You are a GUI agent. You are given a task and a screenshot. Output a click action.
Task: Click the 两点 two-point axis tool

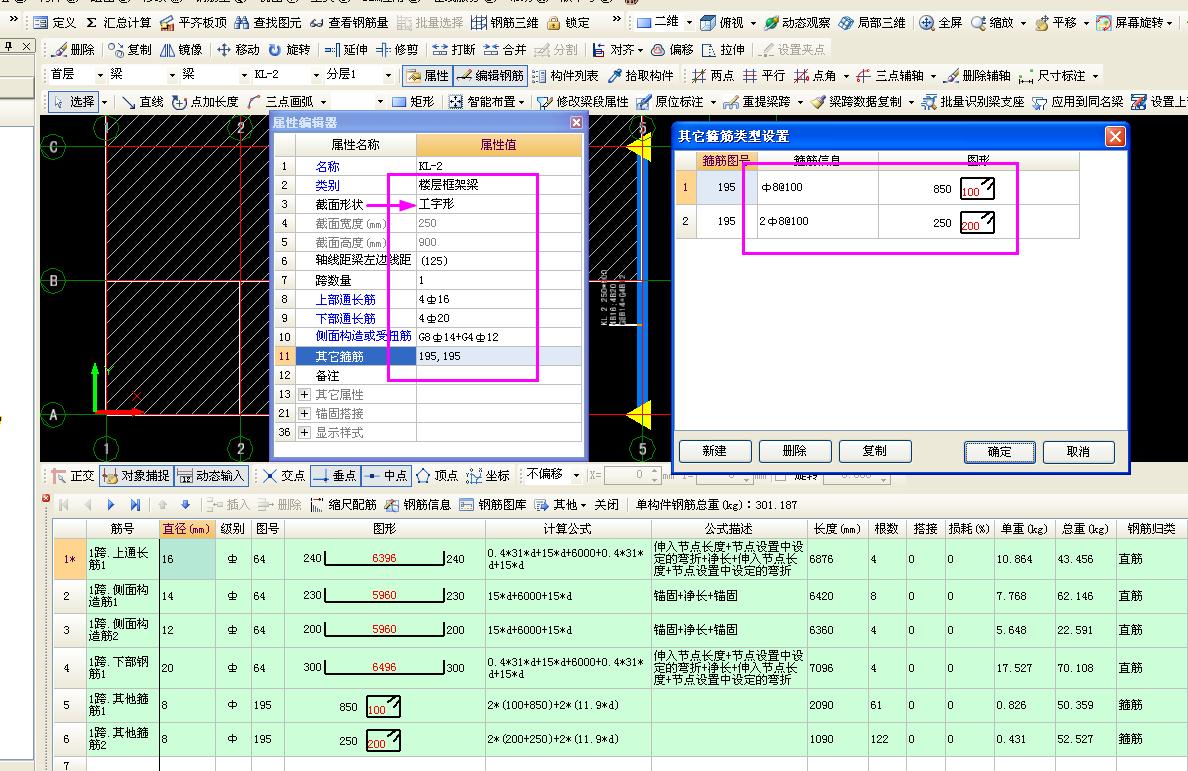coord(713,75)
